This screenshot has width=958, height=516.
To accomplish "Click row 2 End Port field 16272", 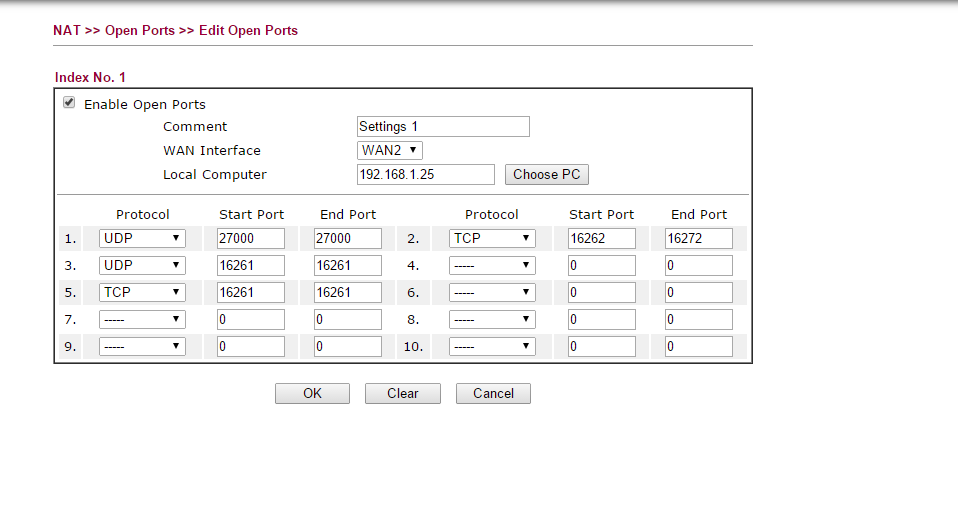I will click(698, 239).
